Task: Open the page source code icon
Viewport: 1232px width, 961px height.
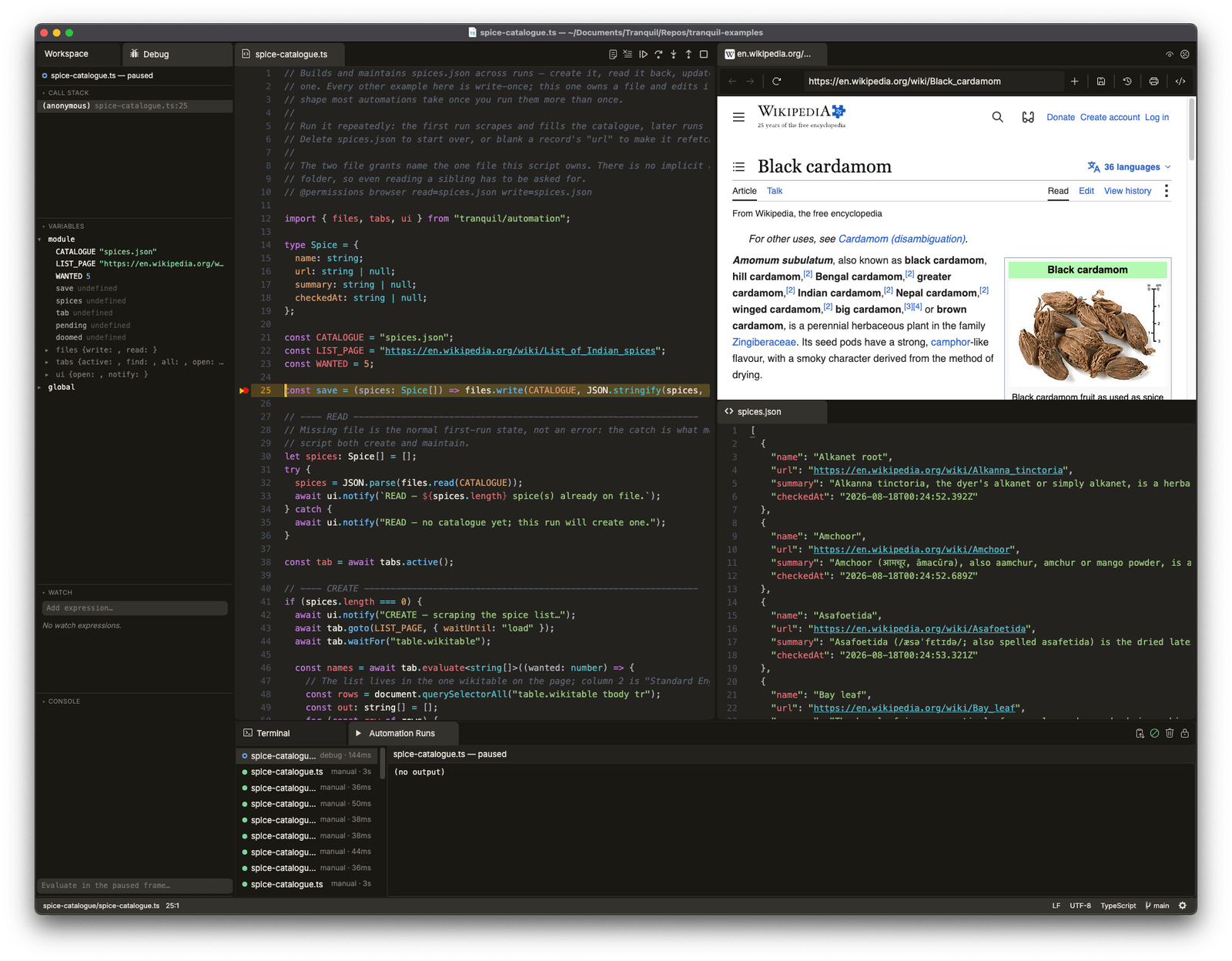Action: point(1180,81)
